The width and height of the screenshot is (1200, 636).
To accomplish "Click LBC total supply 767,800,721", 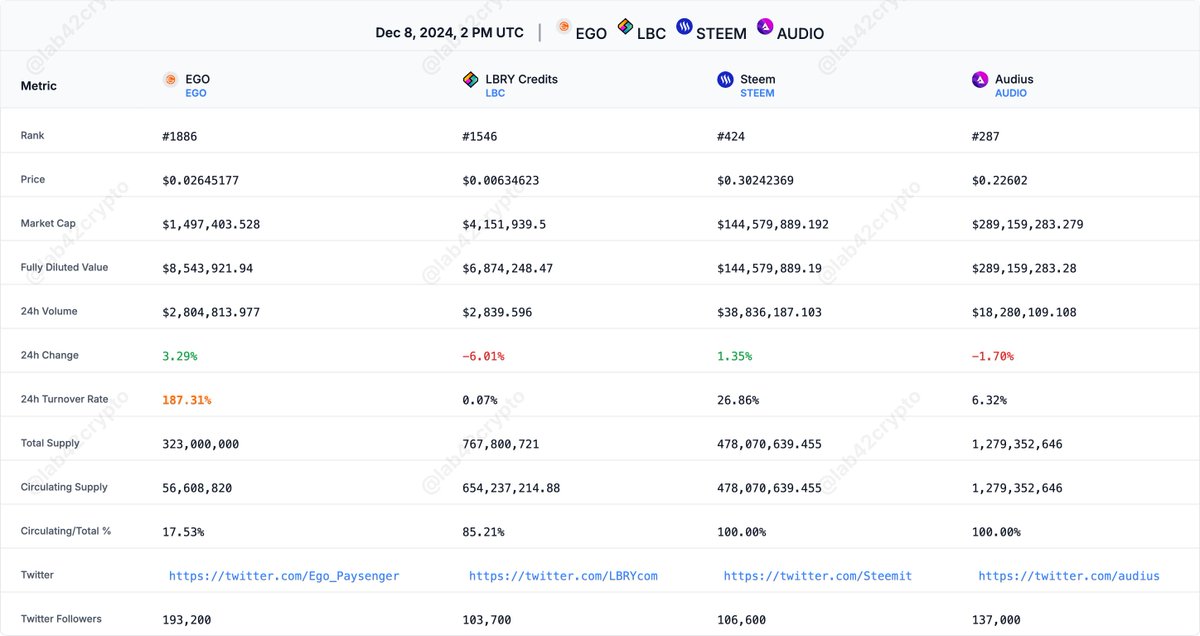I will pyautogui.click(x=501, y=444).
